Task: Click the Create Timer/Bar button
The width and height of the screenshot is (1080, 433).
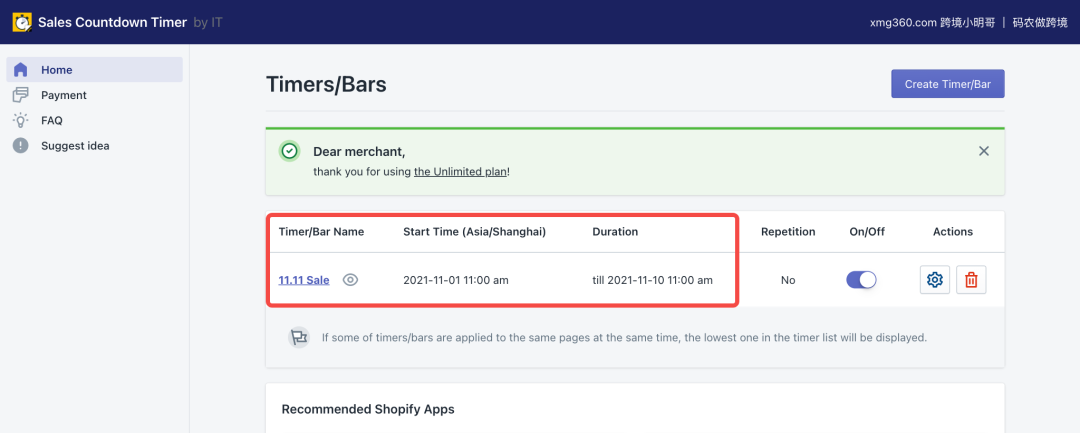Action: [x=948, y=84]
